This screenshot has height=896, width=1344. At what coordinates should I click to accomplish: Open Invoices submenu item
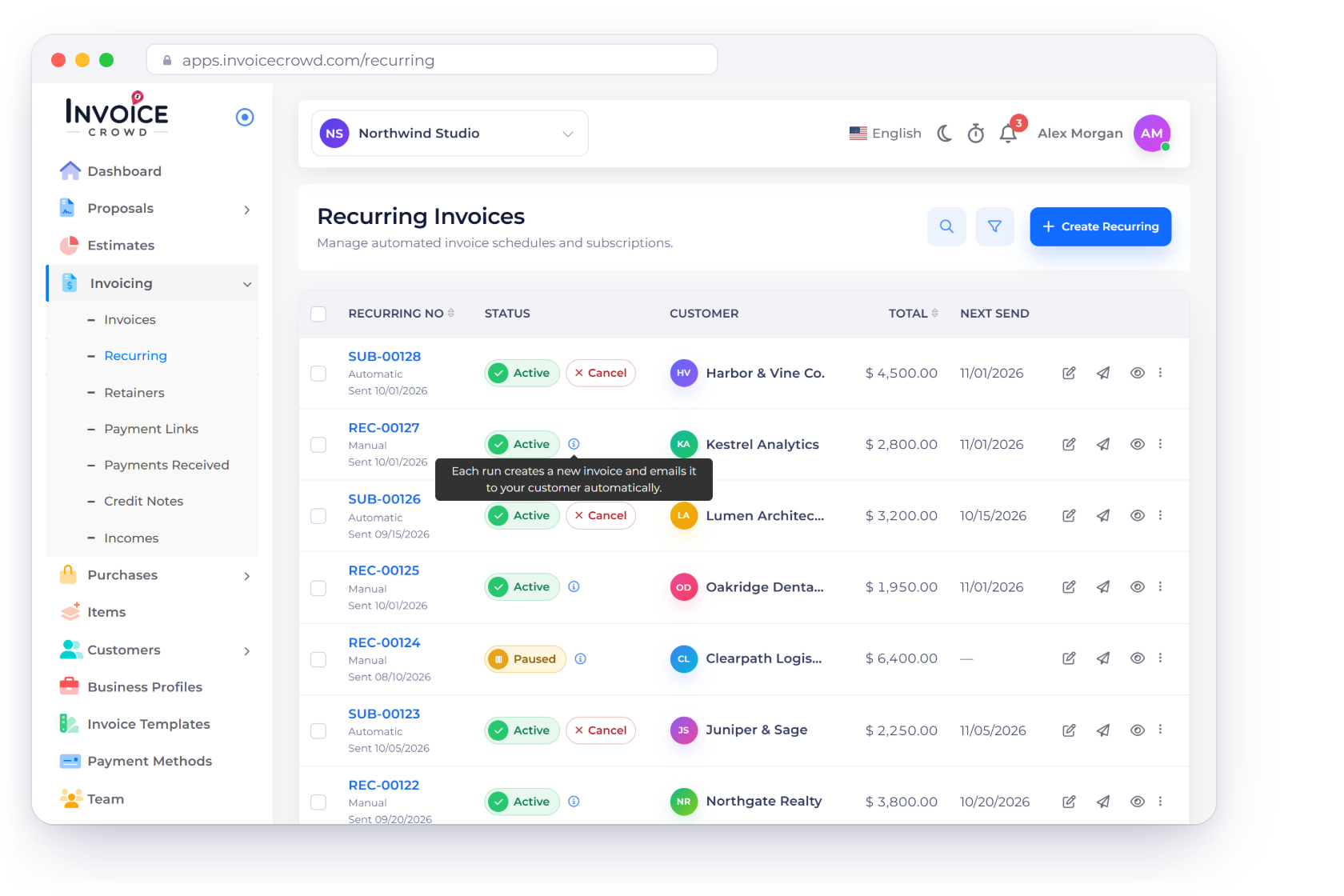pos(130,319)
